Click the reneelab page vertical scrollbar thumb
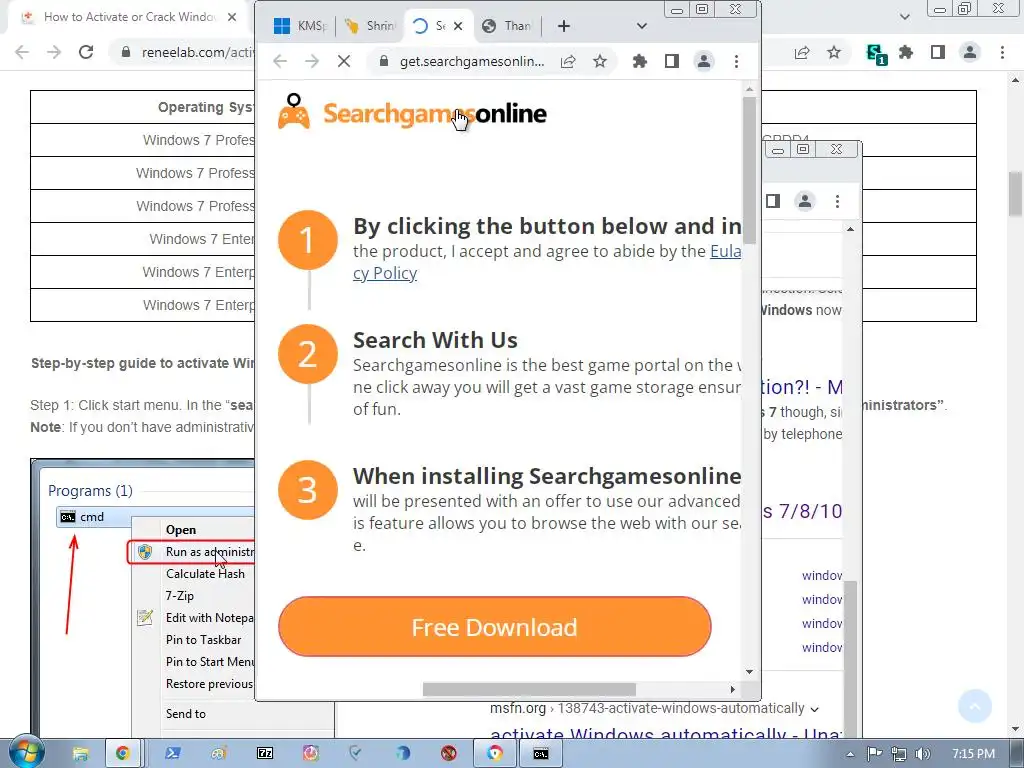 pyautogui.click(x=1016, y=193)
